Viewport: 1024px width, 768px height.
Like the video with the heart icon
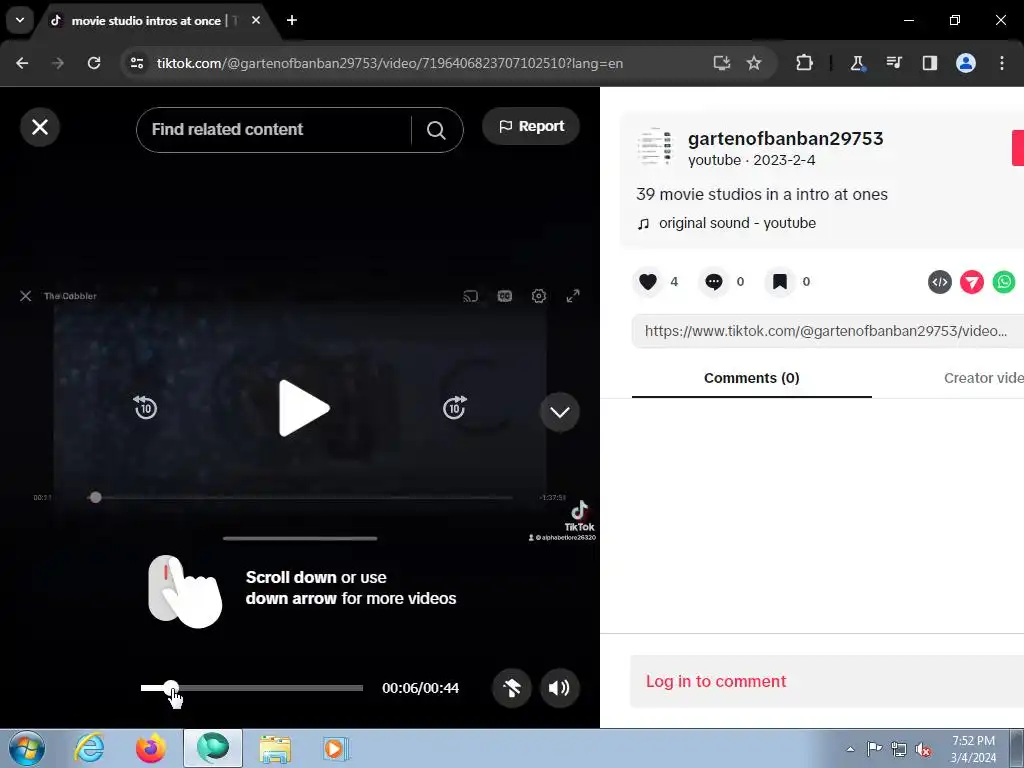click(648, 281)
